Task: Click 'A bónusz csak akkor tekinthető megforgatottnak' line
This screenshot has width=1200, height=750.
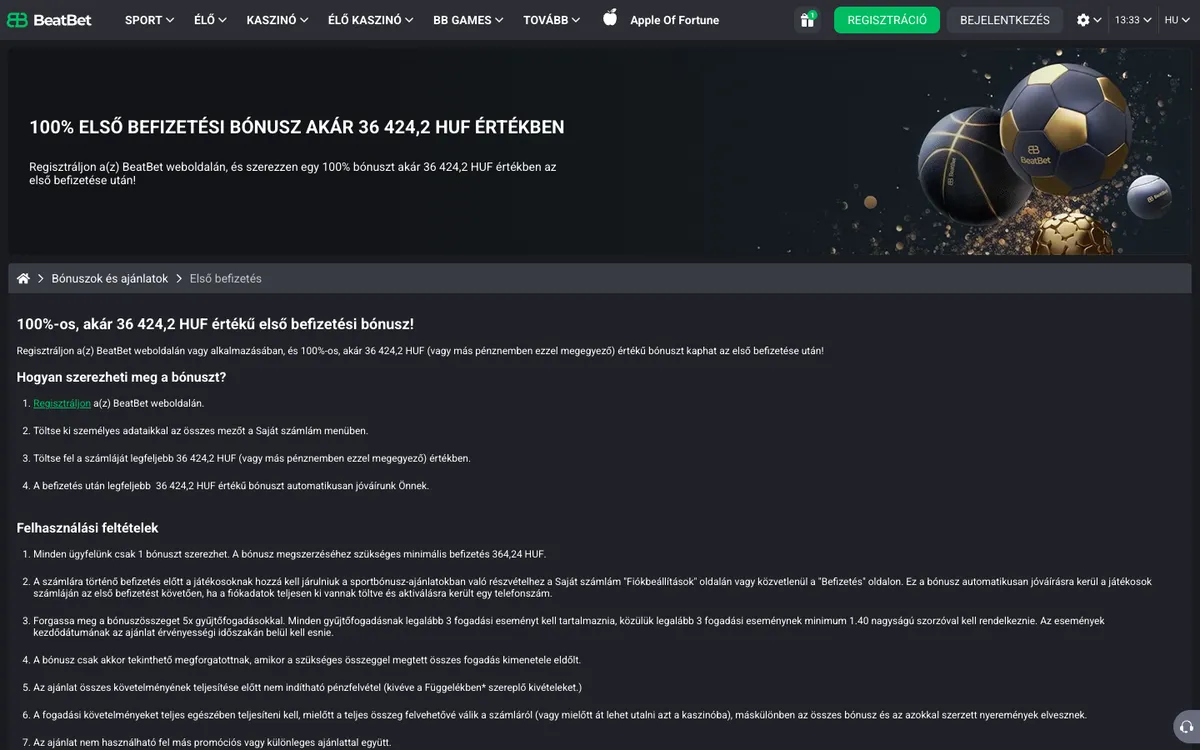Action: pyautogui.click(x=307, y=660)
